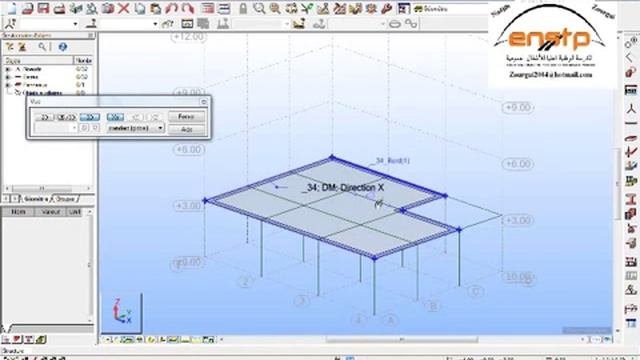
Task: Select the bars line icon in the right toolbar
Action: pyautogui.click(x=631, y=124)
